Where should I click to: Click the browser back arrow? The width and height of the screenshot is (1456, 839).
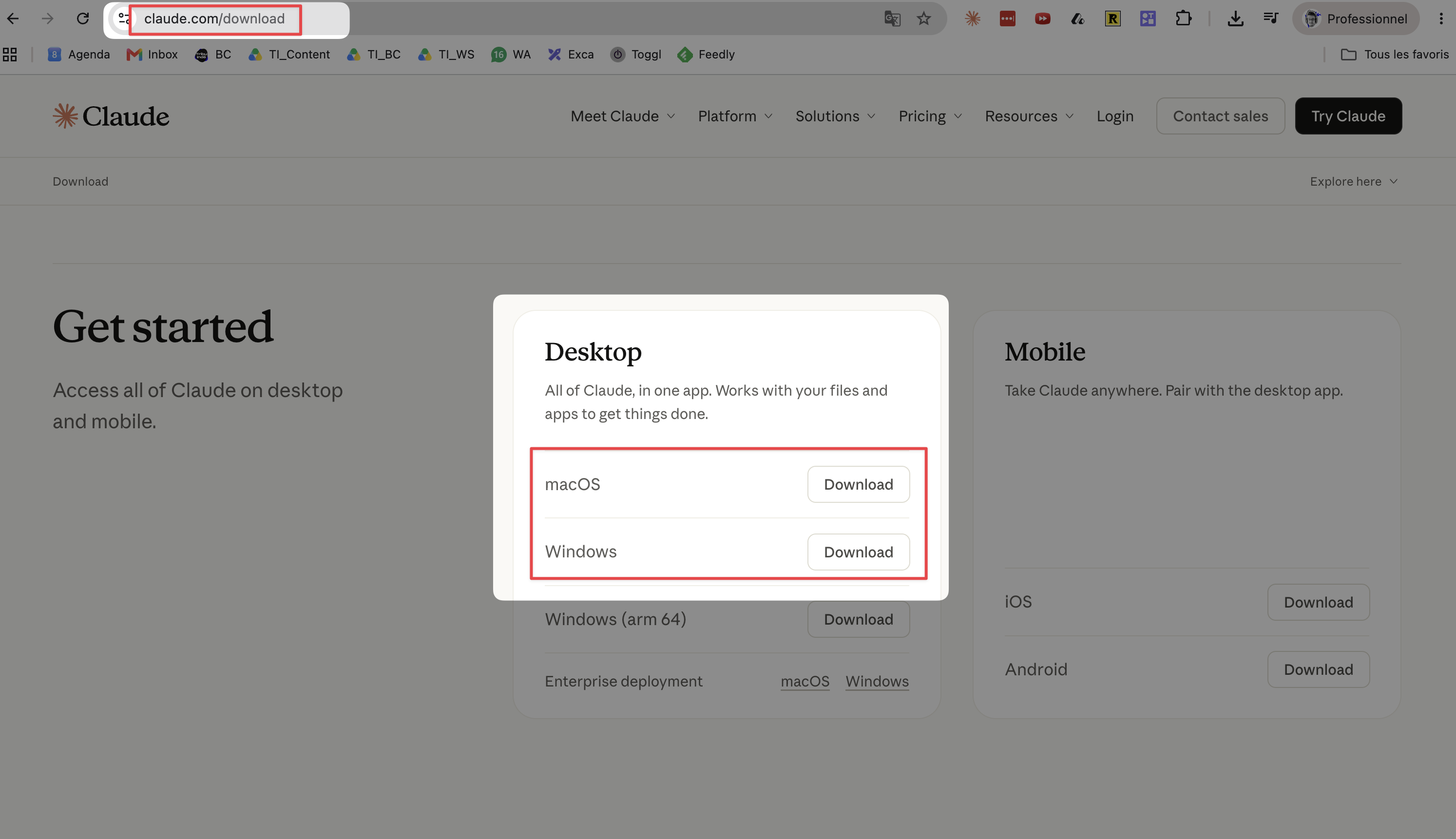(x=13, y=19)
